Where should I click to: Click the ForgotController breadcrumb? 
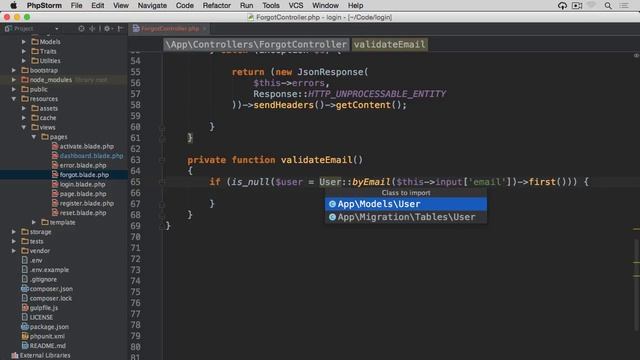[x=256, y=44]
